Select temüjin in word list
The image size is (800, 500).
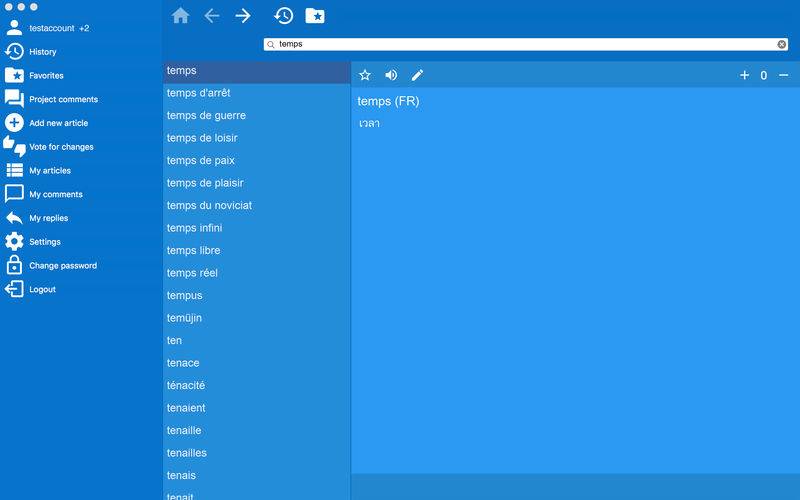[257, 318]
